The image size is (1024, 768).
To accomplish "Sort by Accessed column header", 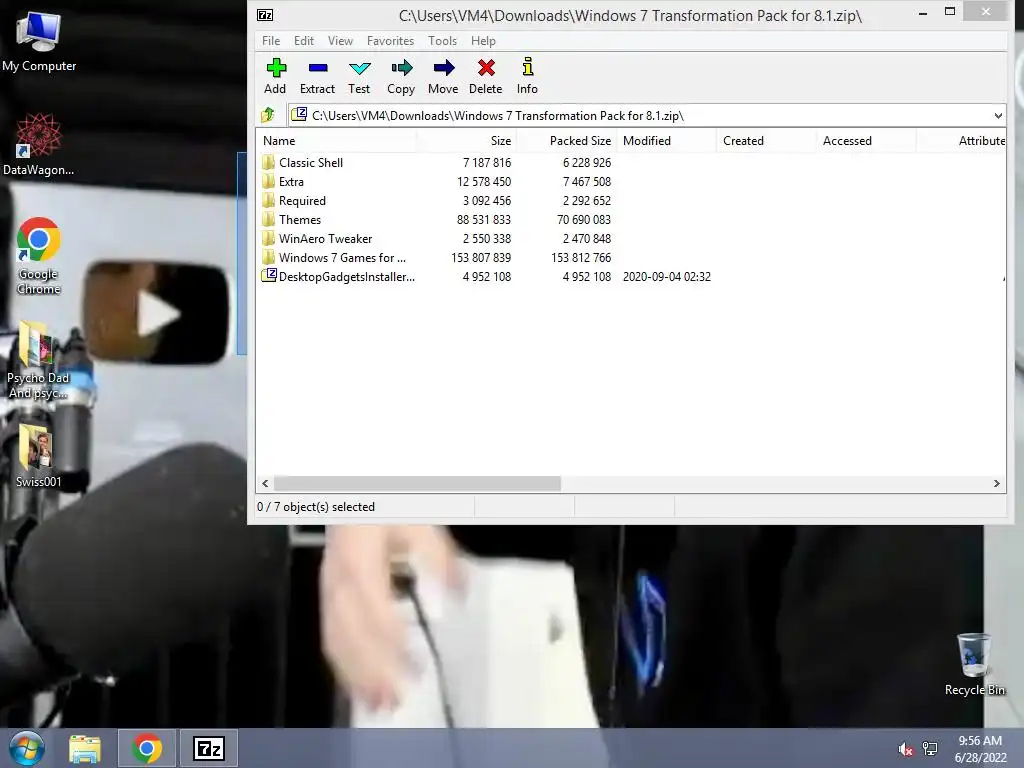I will [x=866, y=140].
